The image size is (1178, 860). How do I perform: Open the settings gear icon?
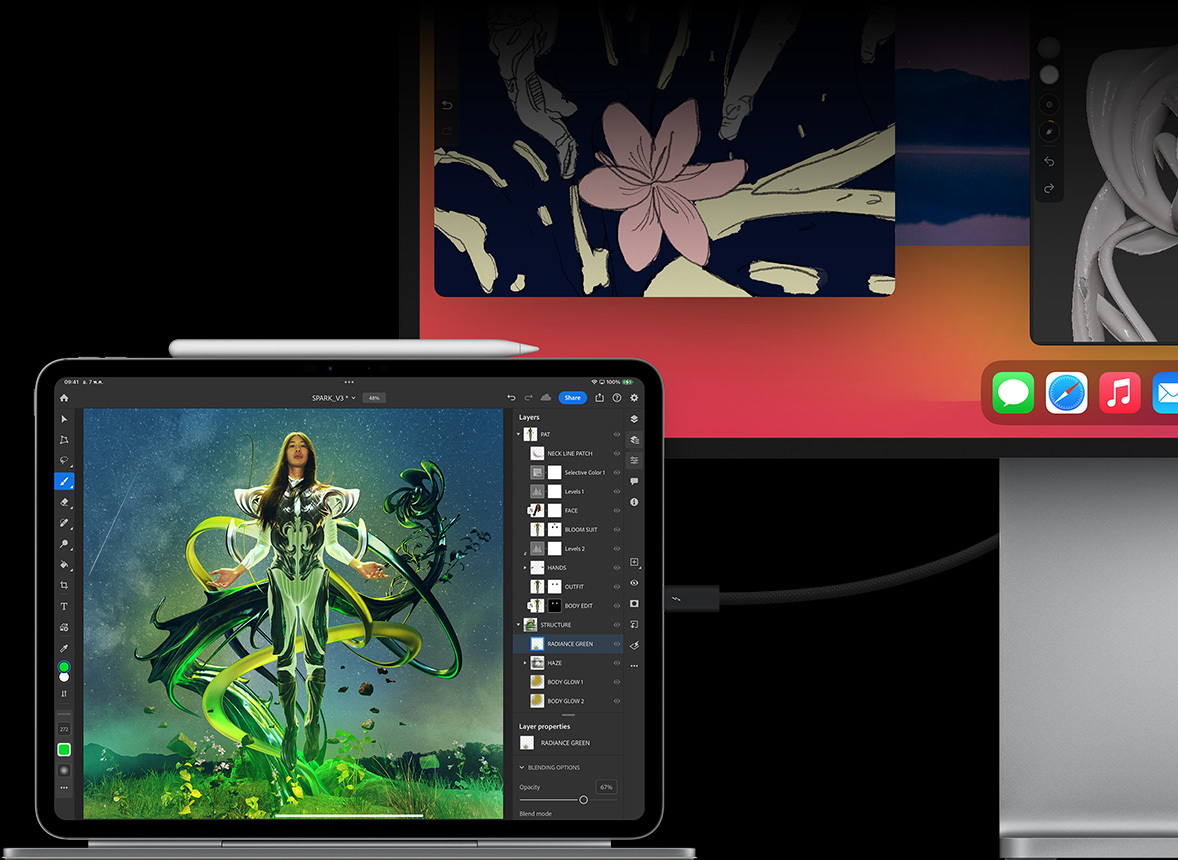click(634, 398)
